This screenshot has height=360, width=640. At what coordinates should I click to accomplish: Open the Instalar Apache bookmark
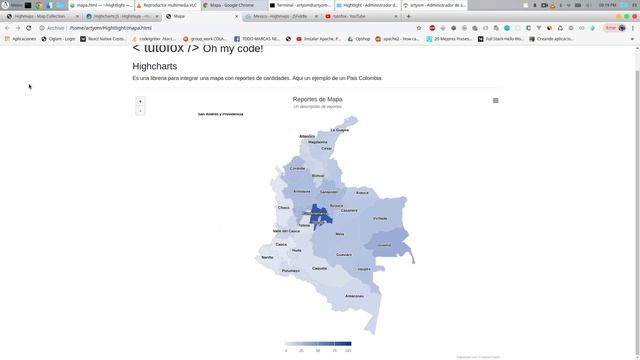tap(318, 39)
